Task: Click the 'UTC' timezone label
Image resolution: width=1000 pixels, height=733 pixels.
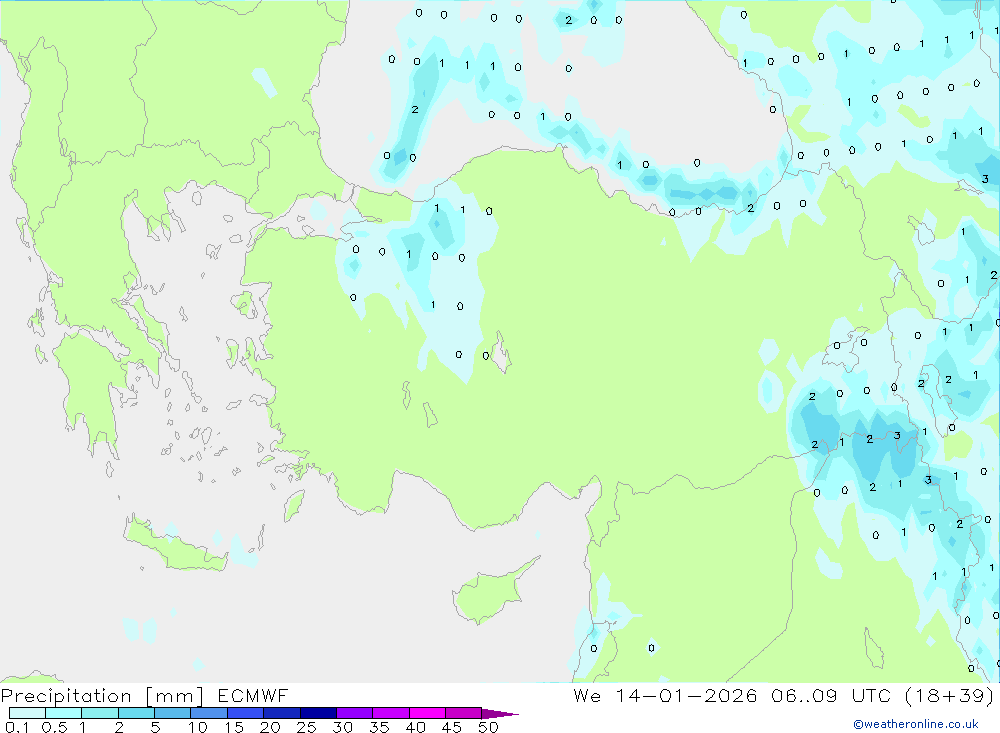Action: tap(871, 695)
